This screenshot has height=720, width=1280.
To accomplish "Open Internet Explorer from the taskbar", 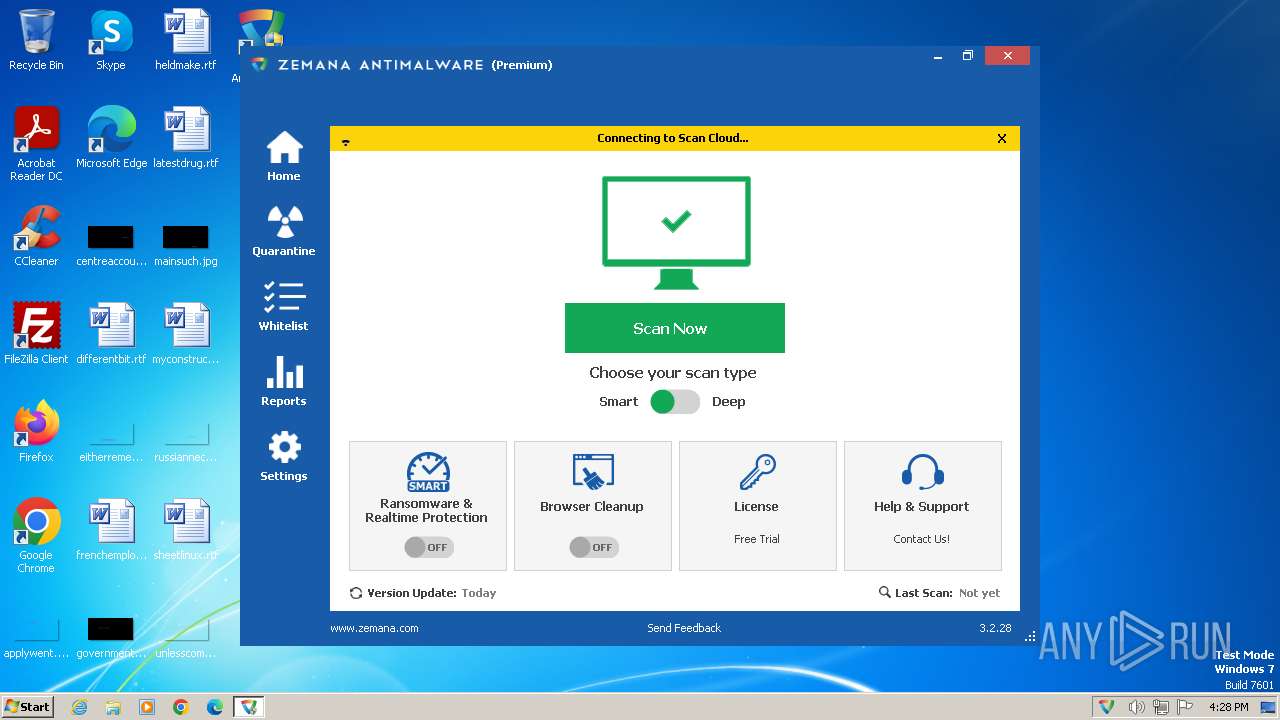I will click(79, 707).
